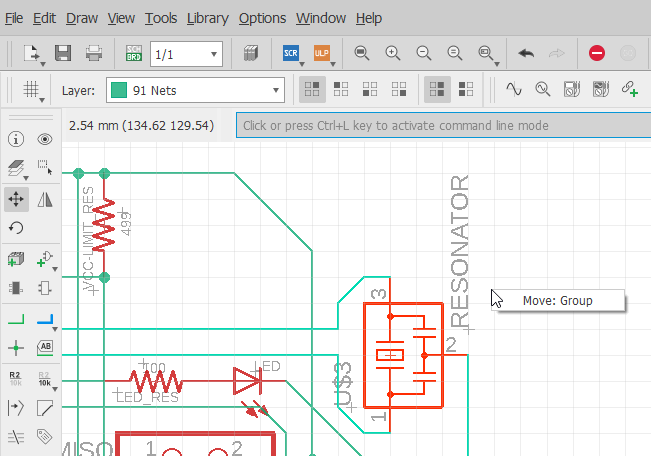Open the Tools menu
The image size is (651, 456).
coord(161,18)
